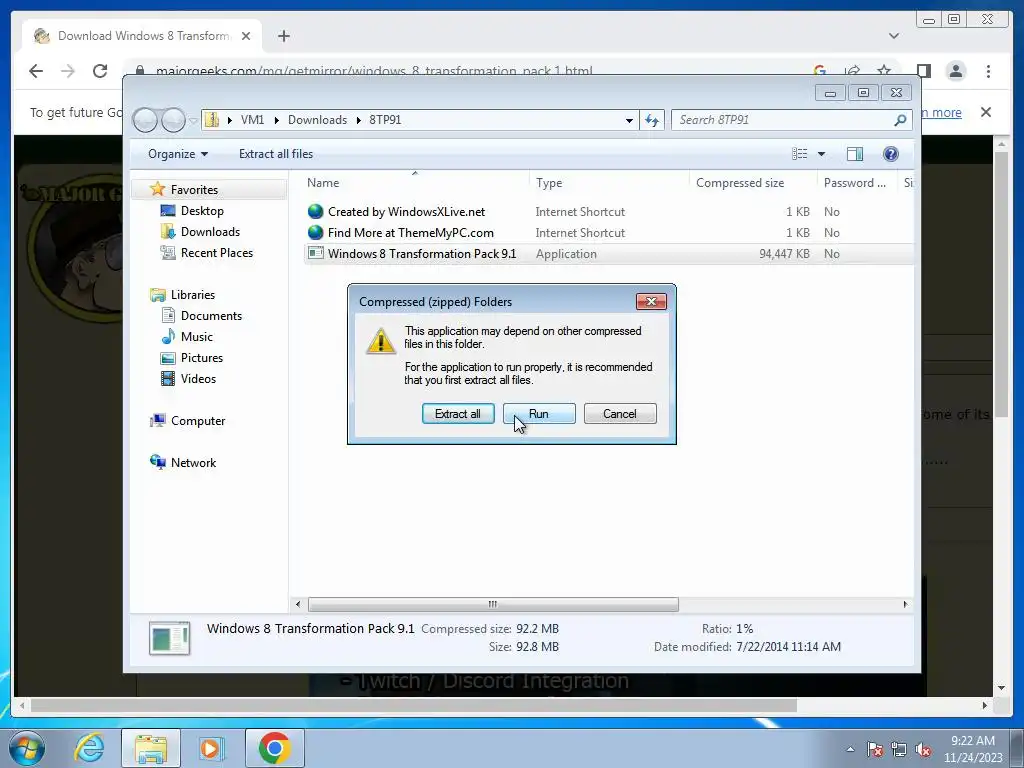
Task: Select Windows 8 Transformation Pack 9.1 file
Action: pos(422,253)
